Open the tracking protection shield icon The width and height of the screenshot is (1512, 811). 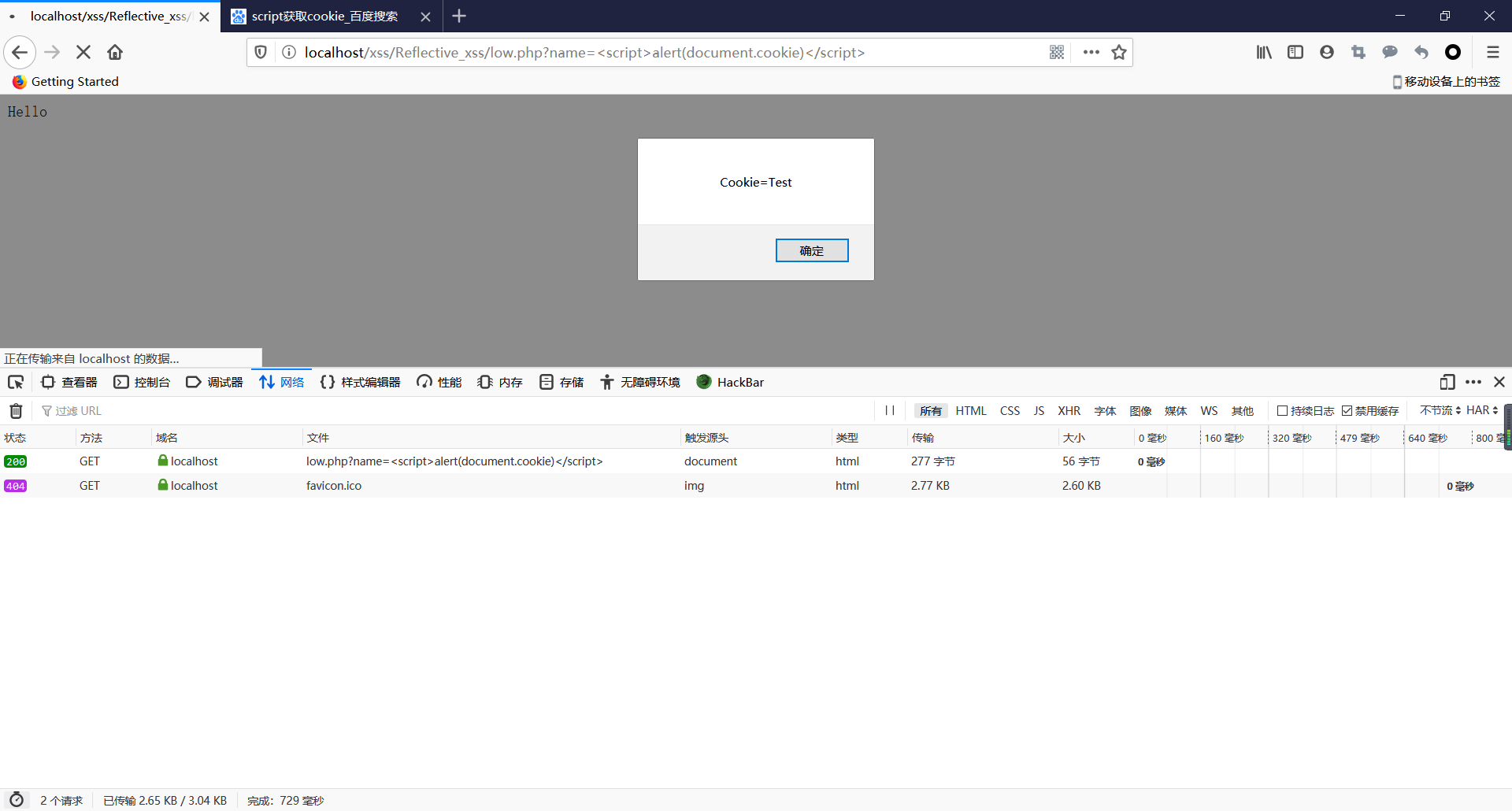click(261, 53)
